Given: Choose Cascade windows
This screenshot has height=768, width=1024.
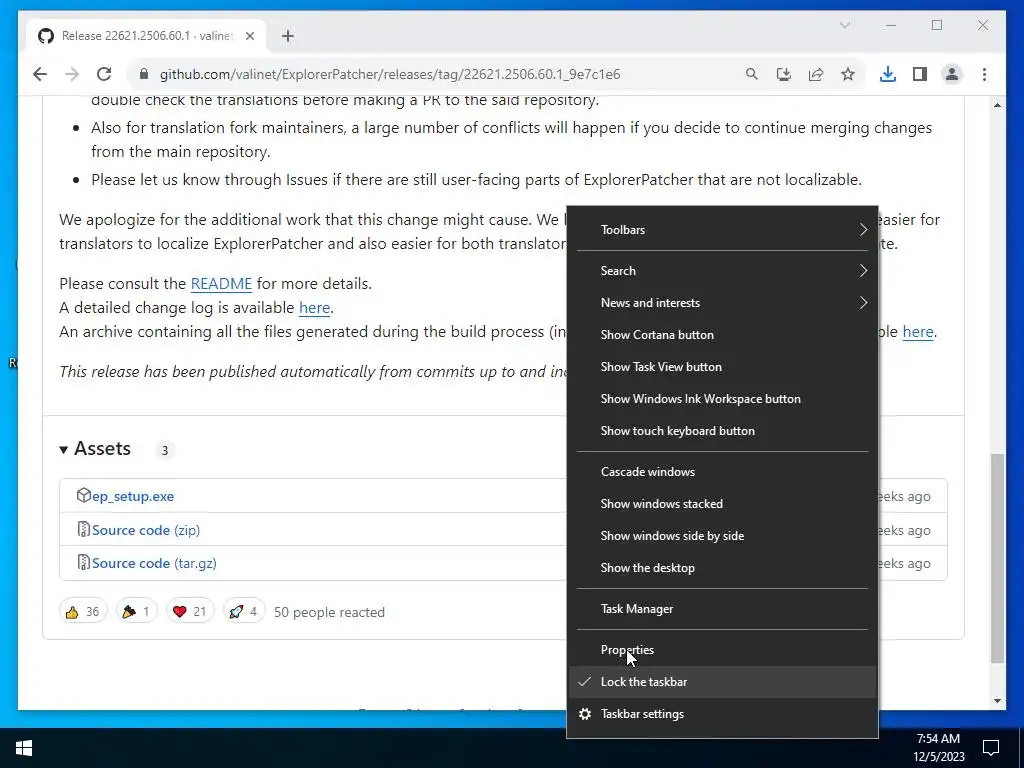Looking at the screenshot, I should (x=722, y=472).
